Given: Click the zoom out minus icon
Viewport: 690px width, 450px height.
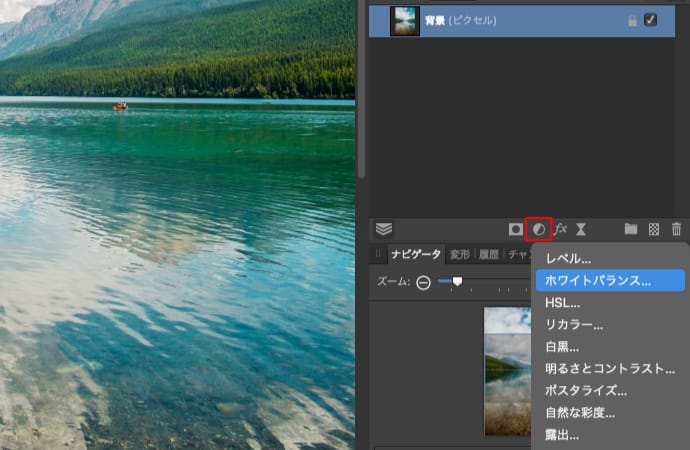Looking at the screenshot, I should click(423, 282).
